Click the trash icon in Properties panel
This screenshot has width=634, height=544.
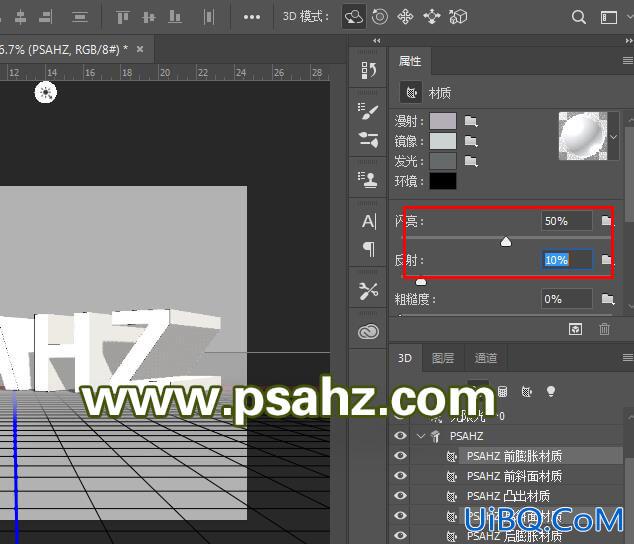pyautogui.click(x=604, y=329)
